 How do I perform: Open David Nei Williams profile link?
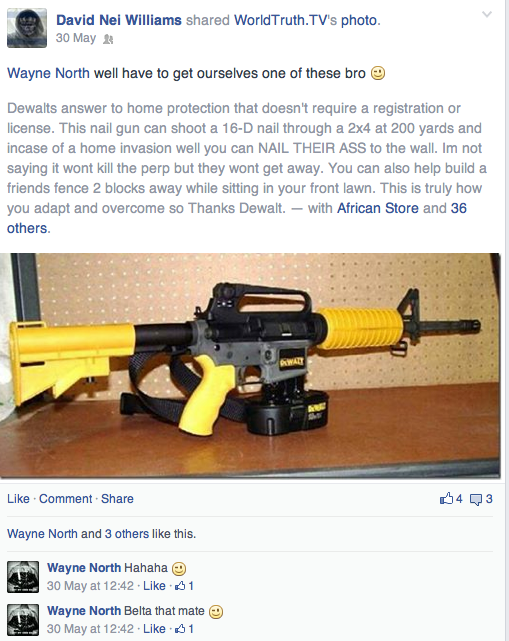[x=119, y=20]
